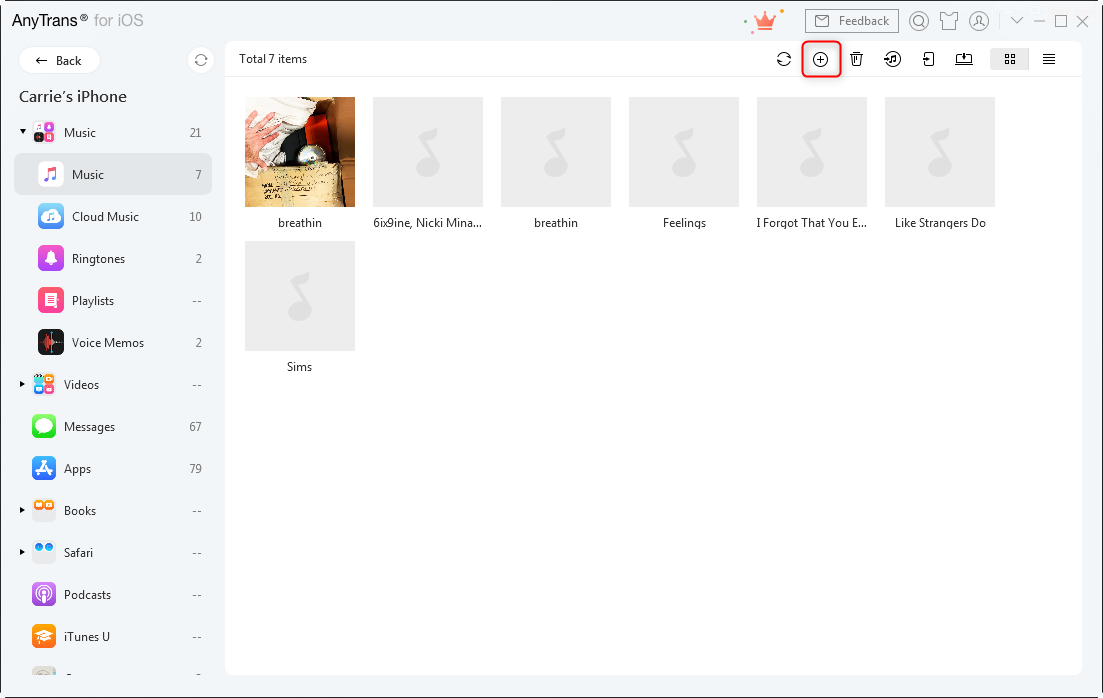Click the Cloud Music cloud icon
1103x698 pixels.
(x=51, y=217)
